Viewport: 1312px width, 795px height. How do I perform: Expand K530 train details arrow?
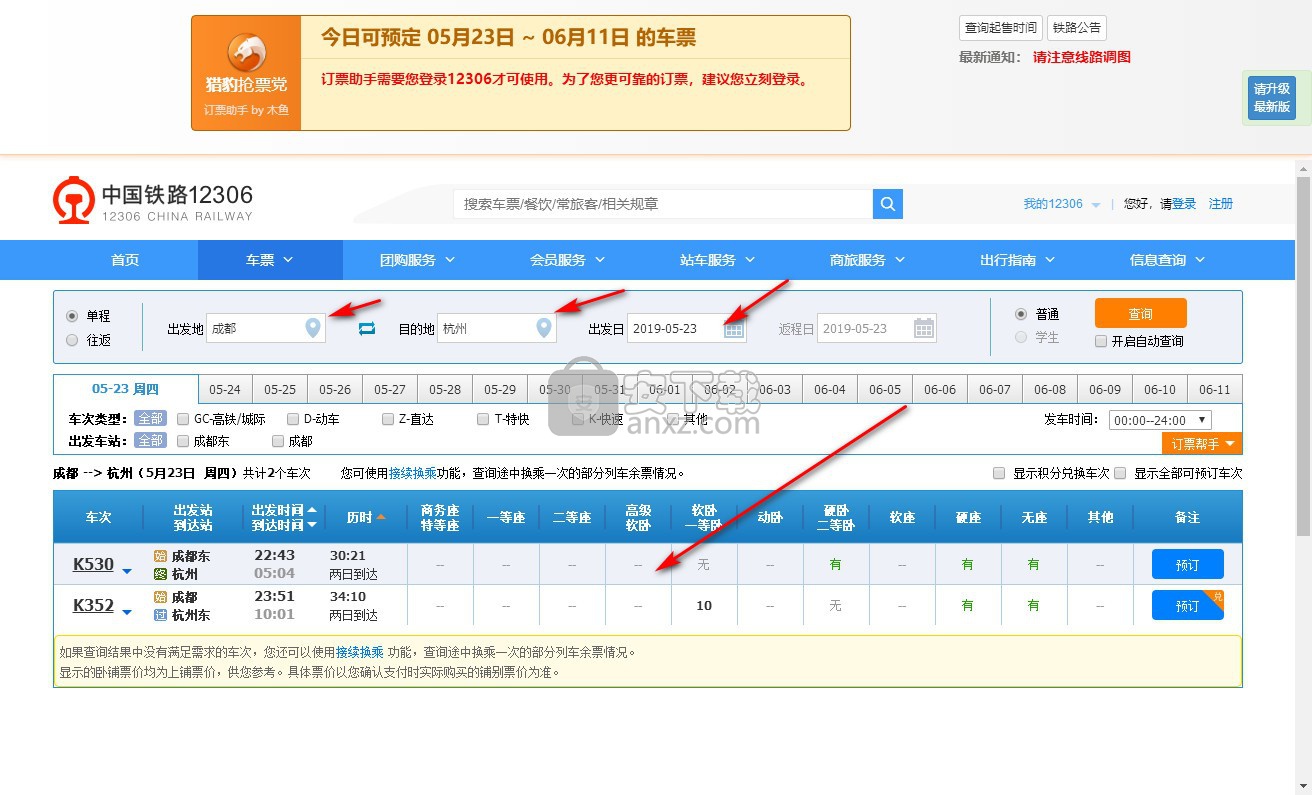click(127, 571)
